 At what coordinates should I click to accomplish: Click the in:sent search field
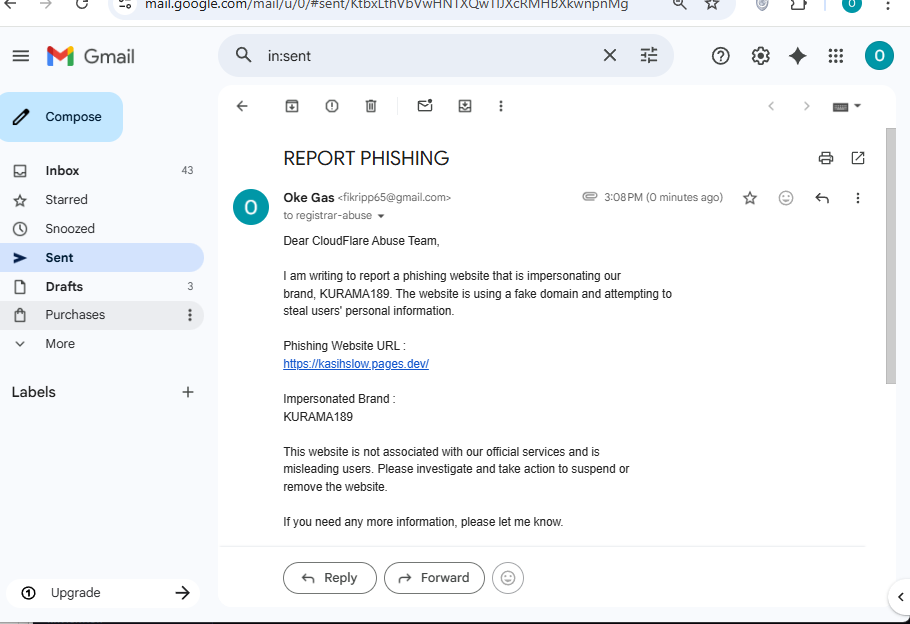[x=429, y=56]
